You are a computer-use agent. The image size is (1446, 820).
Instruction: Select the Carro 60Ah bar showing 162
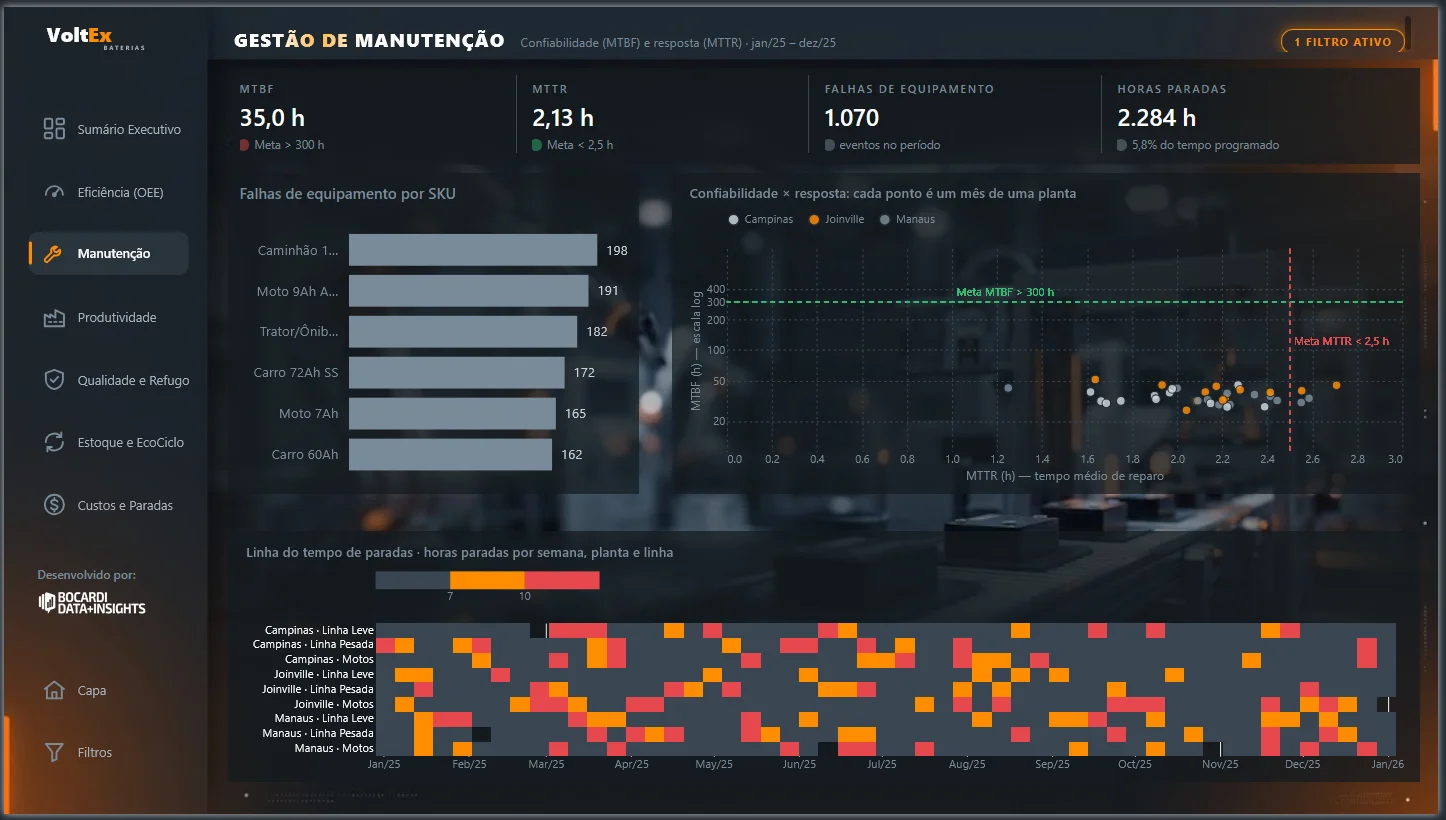[450, 455]
